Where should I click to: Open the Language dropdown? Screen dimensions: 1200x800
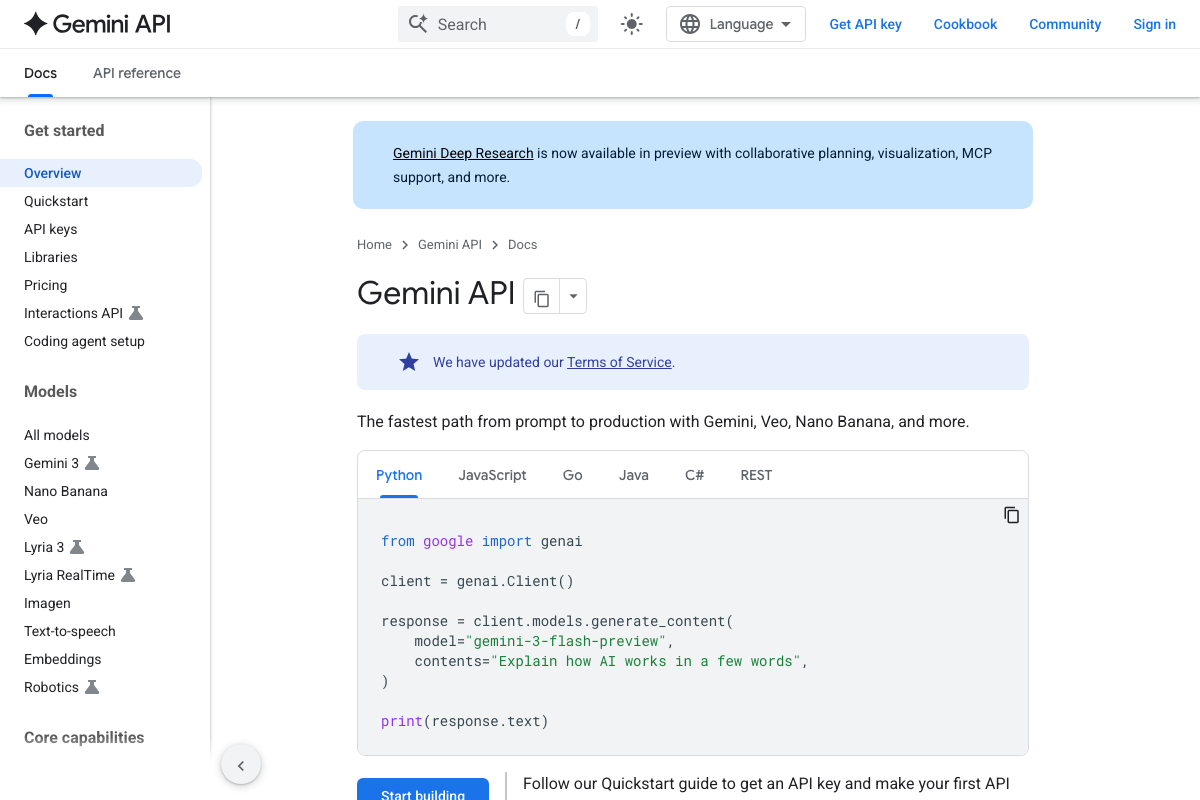tap(735, 23)
